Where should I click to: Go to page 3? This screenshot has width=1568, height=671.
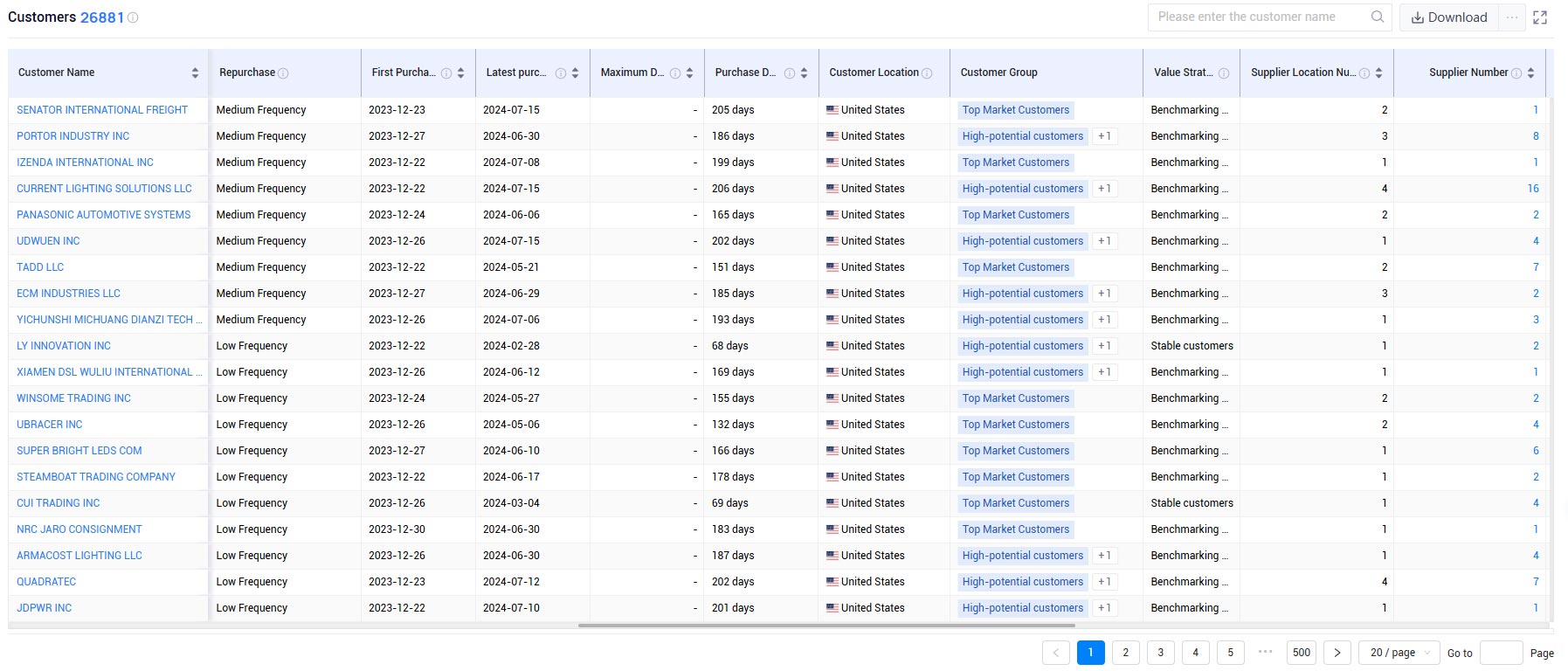point(1161,653)
